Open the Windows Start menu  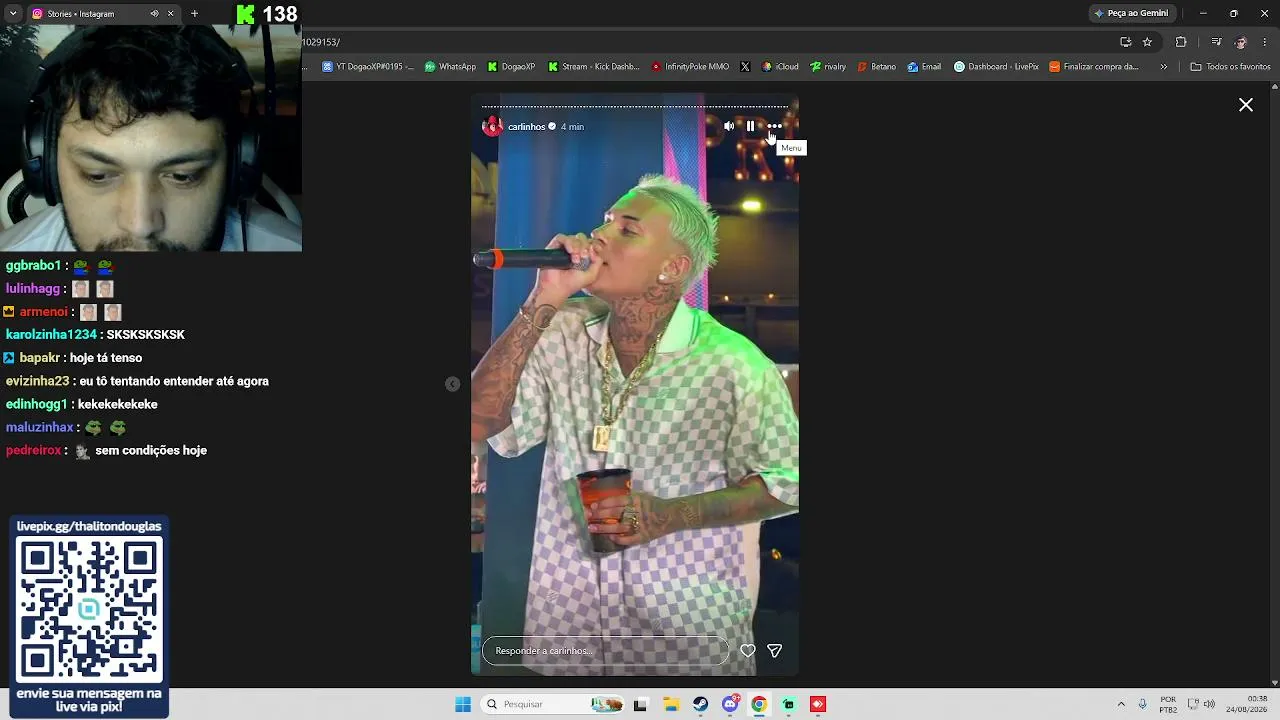(463, 704)
